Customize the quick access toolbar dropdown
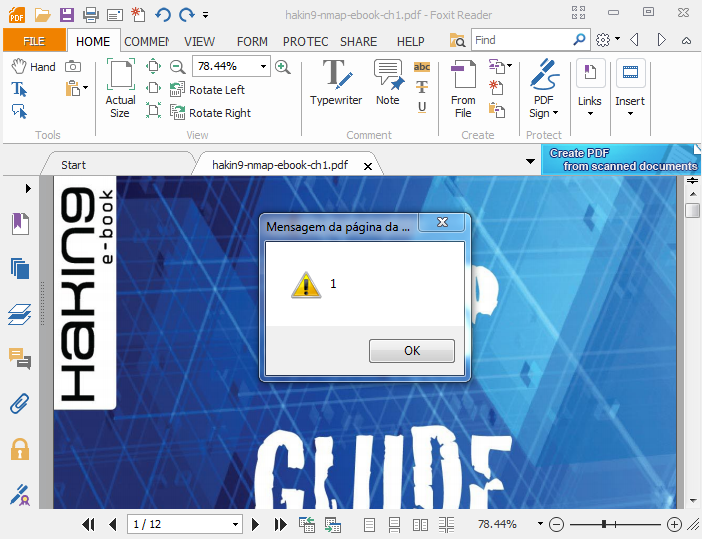The image size is (702, 539). (205, 15)
